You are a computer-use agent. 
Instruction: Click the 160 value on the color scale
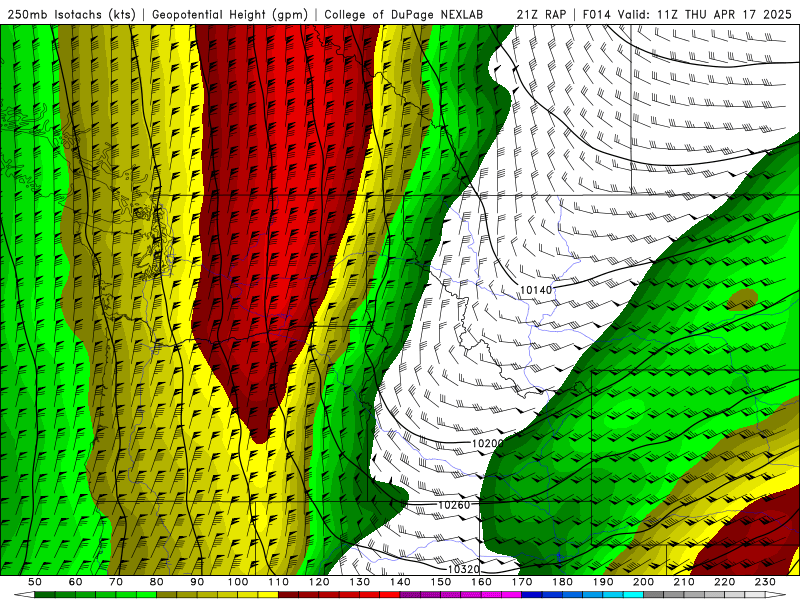[x=481, y=582]
